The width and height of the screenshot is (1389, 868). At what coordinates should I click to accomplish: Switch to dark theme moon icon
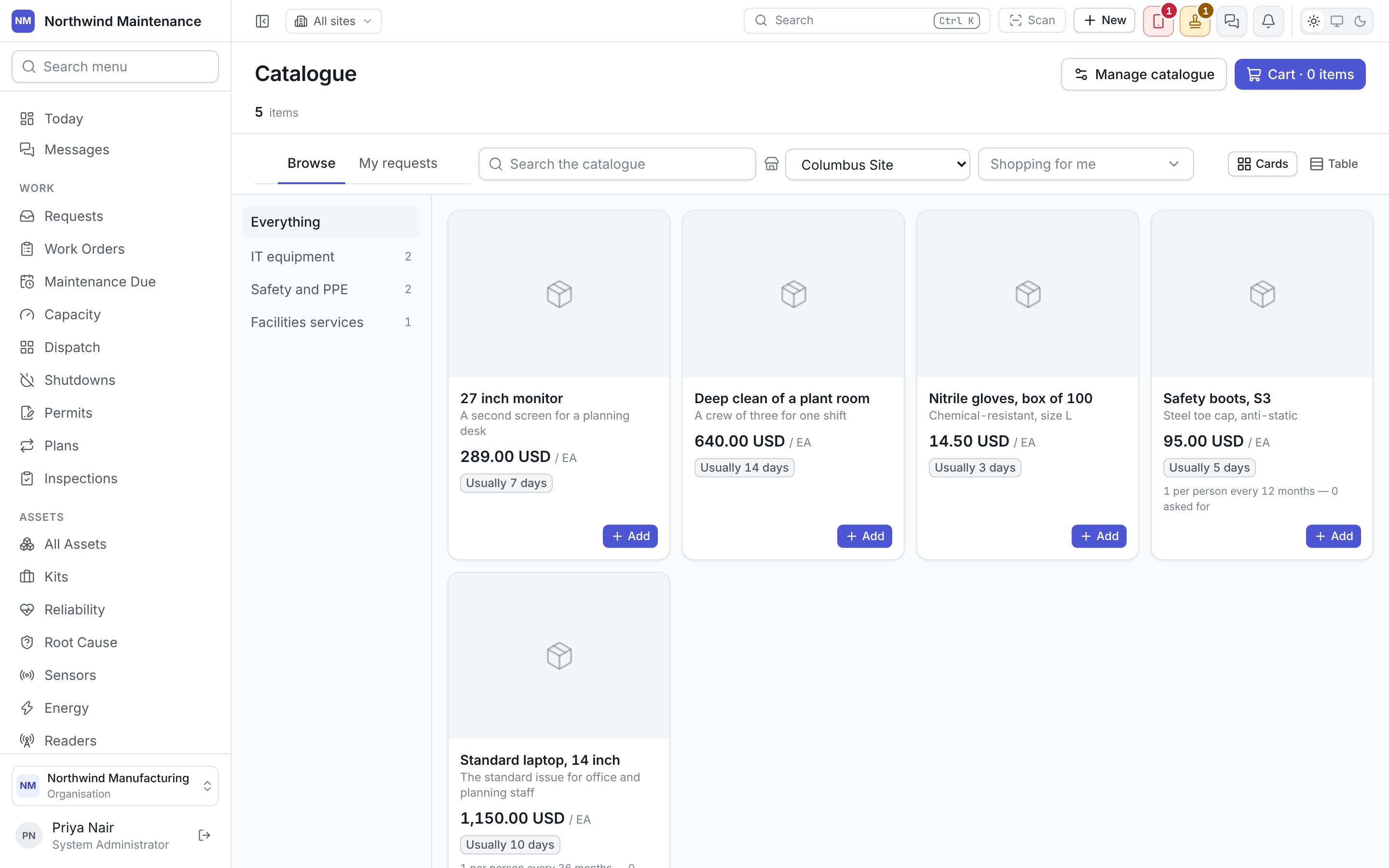click(x=1359, y=21)
